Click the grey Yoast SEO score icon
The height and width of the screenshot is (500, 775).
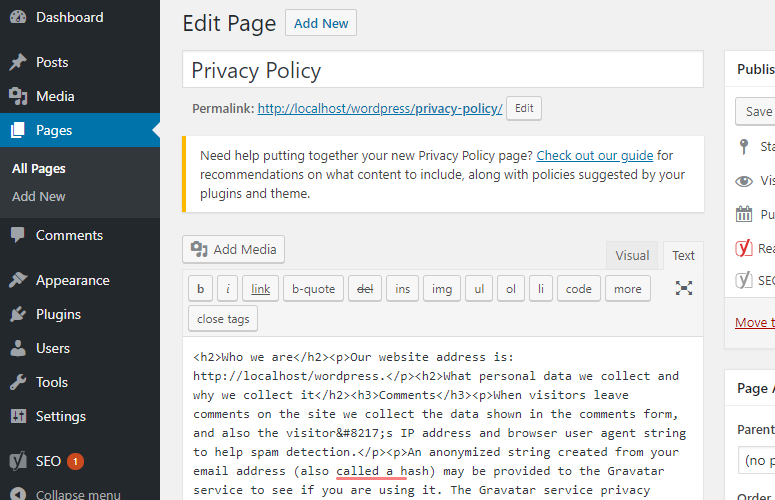click(x=744, y=281)
